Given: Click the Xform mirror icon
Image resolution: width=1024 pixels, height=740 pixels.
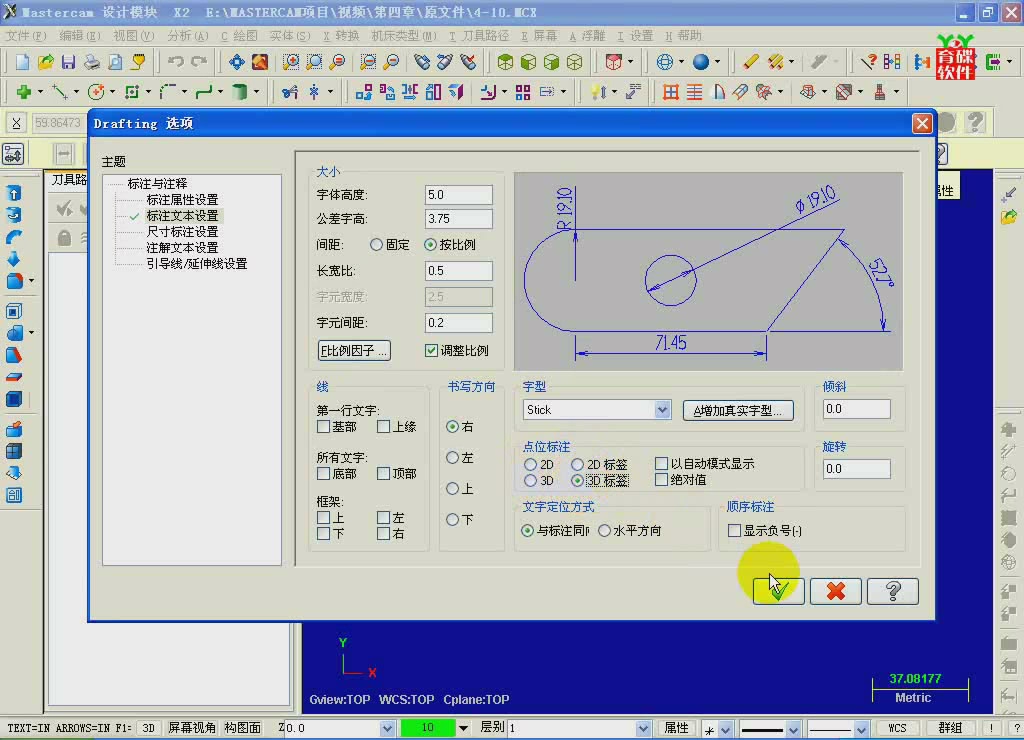Looking at the screenshot, I should (x=409, y=92).
